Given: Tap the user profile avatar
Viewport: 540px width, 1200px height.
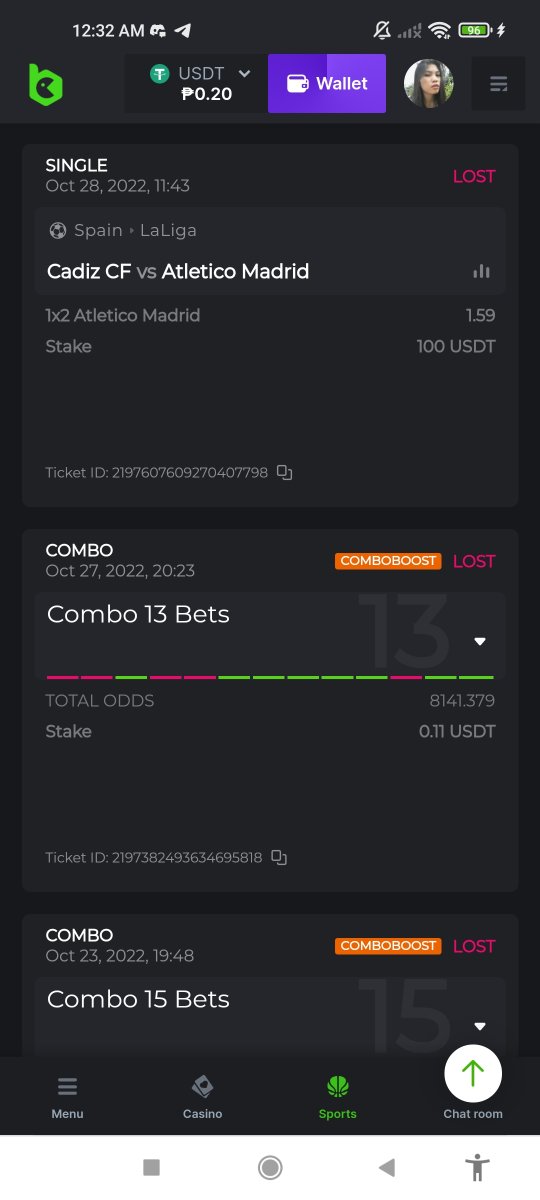Looking at the screenshot, I should (428, 84).
